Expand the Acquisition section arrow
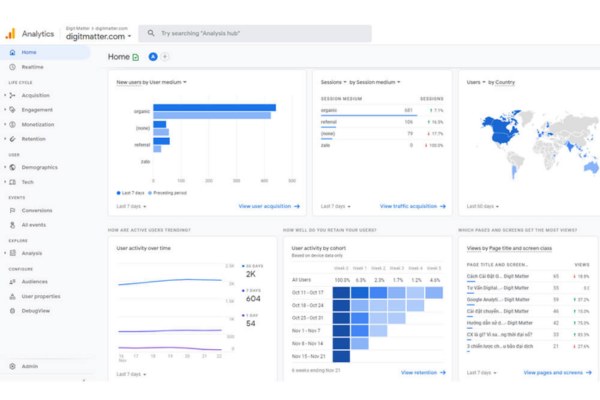This screenshot has width=600, height=400. tap(5, 95)
